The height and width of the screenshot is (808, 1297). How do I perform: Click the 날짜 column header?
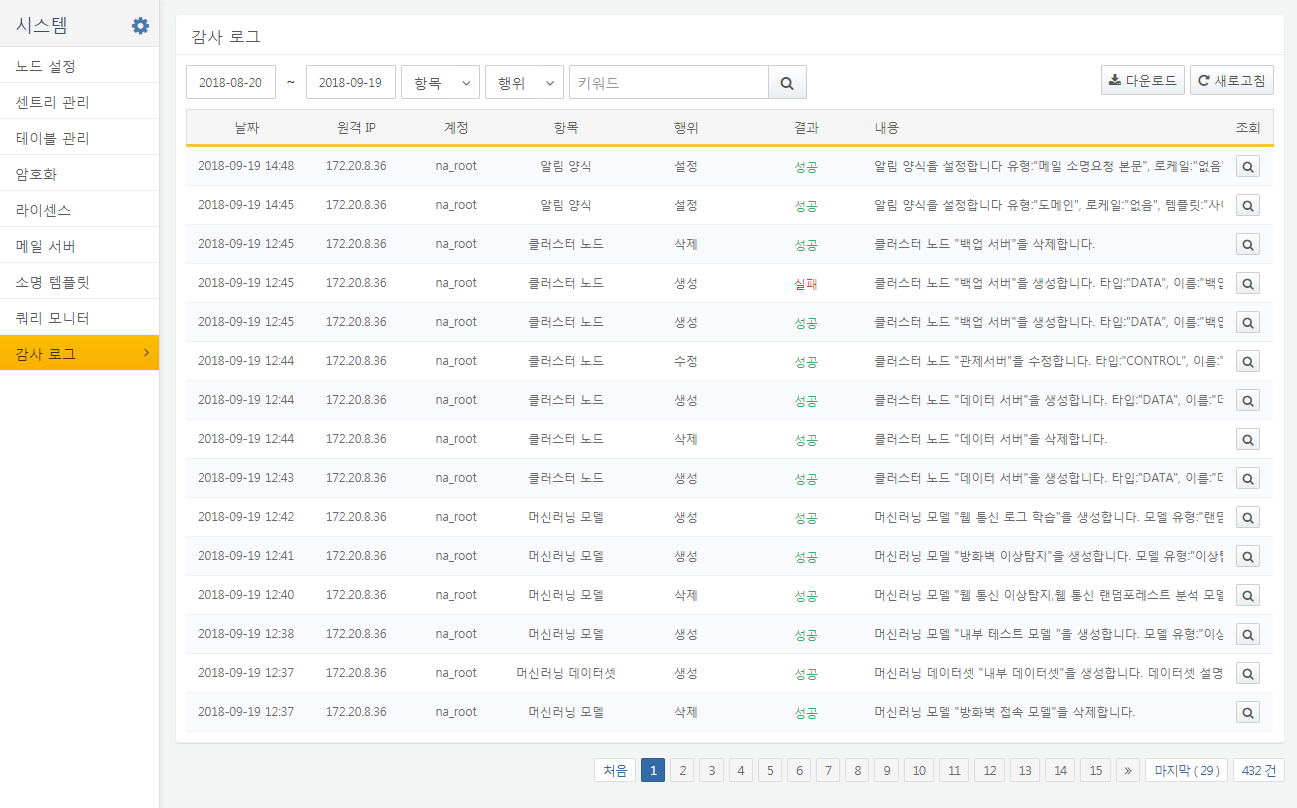(x=246, y=128)
